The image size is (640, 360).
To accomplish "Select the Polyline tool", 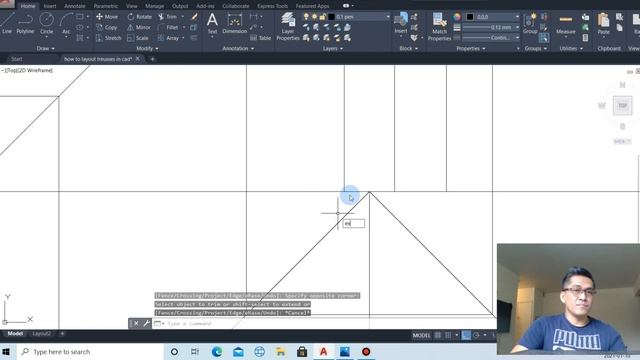I will click(25, 24).
